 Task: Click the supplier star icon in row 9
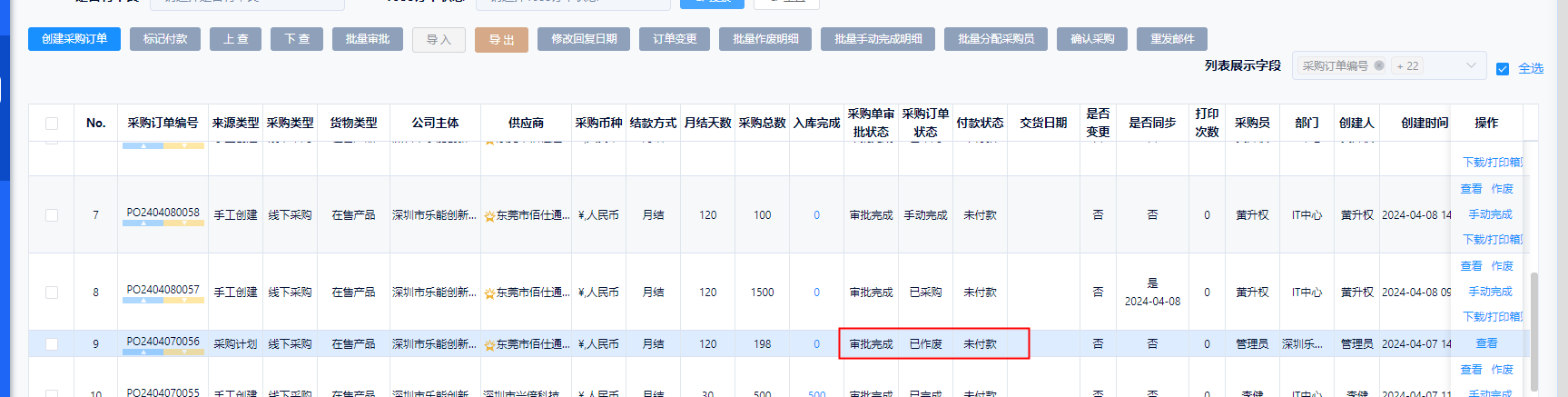489,345
